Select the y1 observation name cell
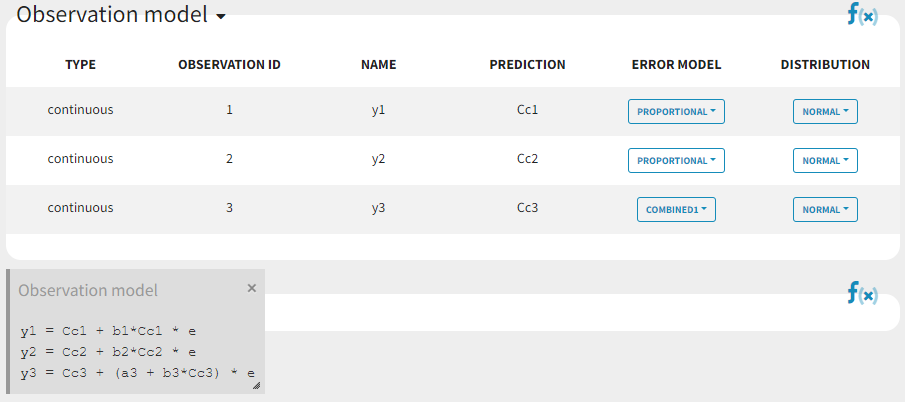Image resolution: width=905 pixels, height=402 pixels. click(x=378, y=110)
